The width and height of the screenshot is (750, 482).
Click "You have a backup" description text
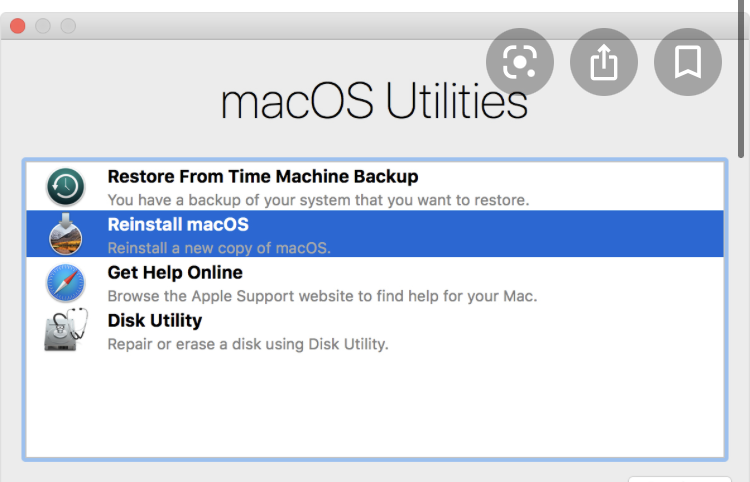318,200
